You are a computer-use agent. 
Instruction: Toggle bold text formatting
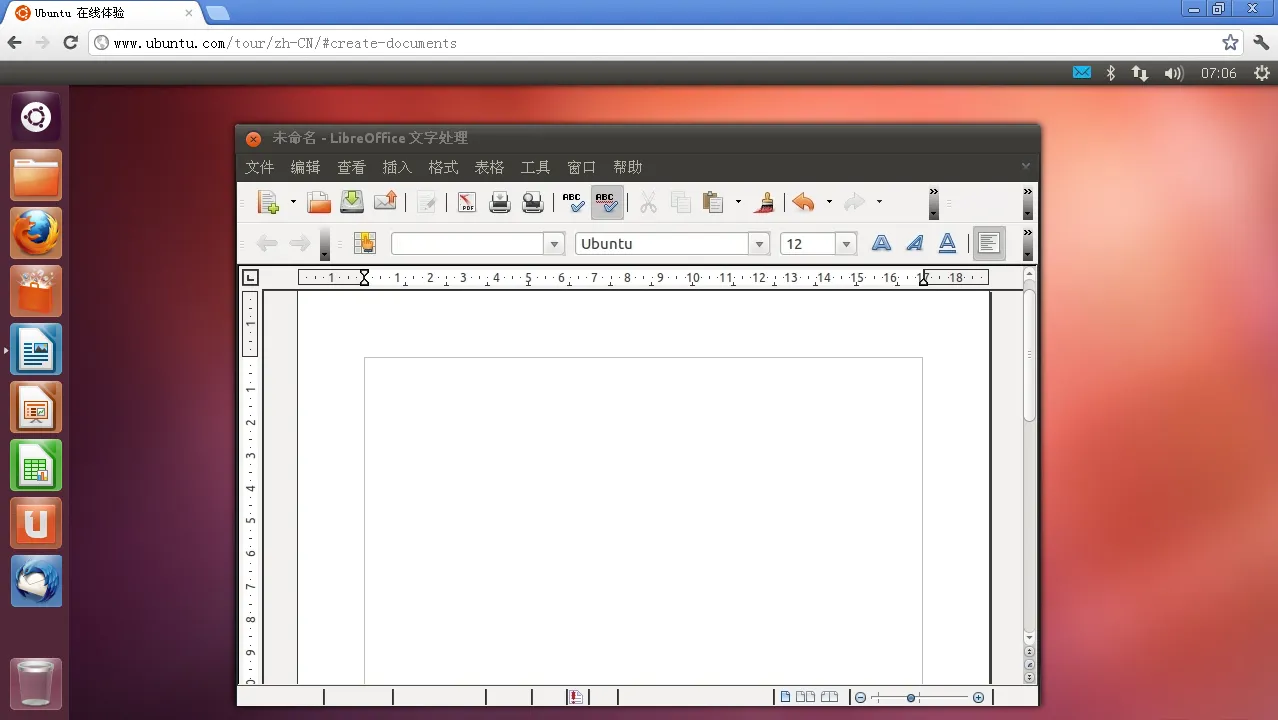[x=881, y=243]
